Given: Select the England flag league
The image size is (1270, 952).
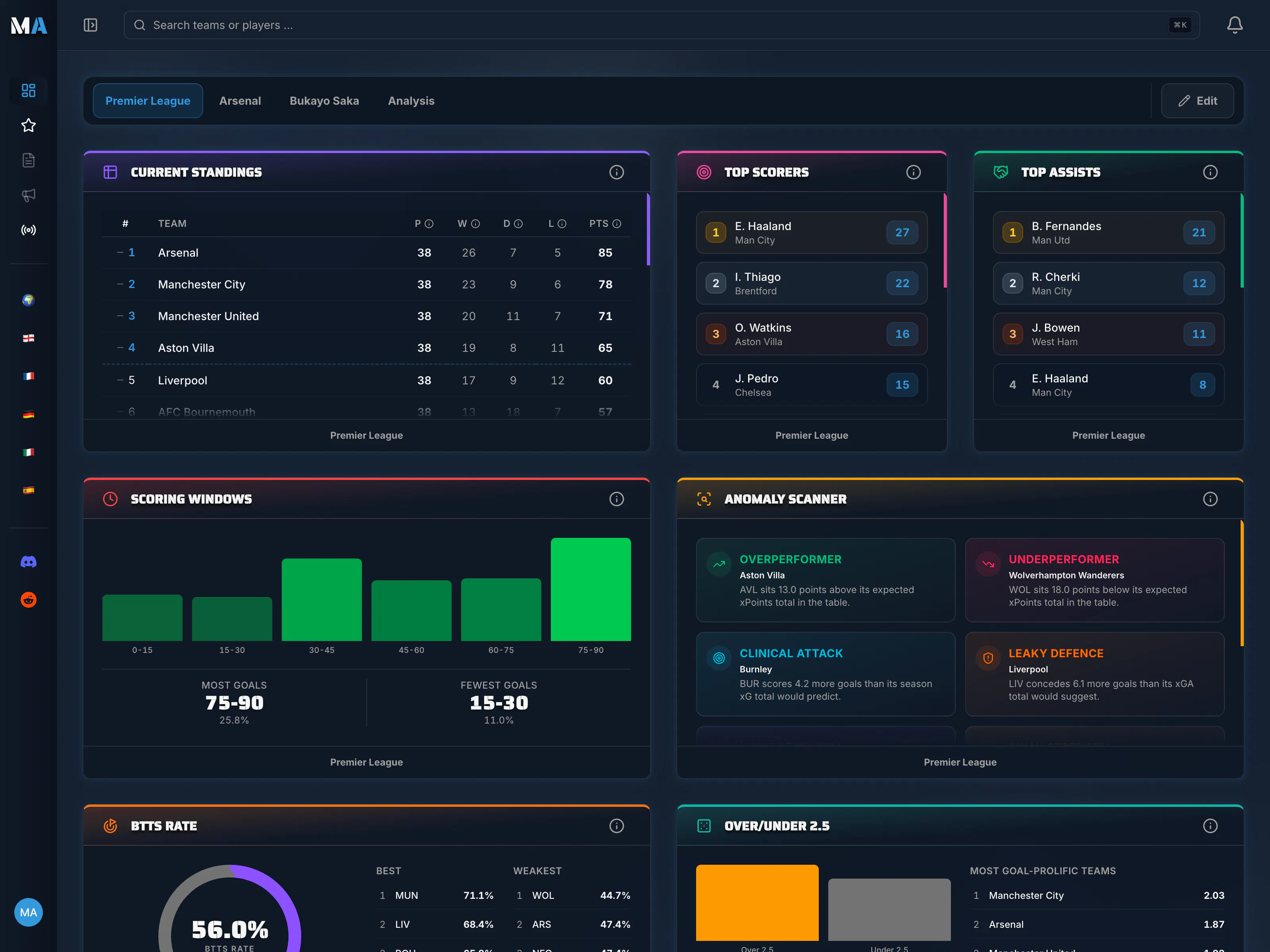Looking at the screenshot, I should tap(28, 338).
